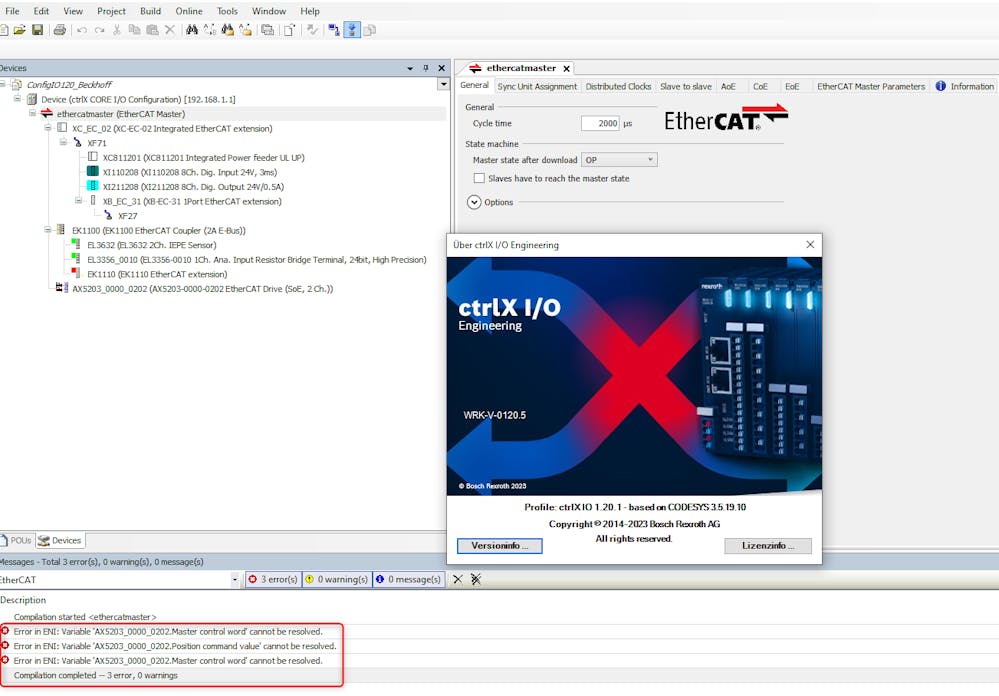
Task: Click the highlighted Download toolbar icon
Action: [x=352, y=30]
